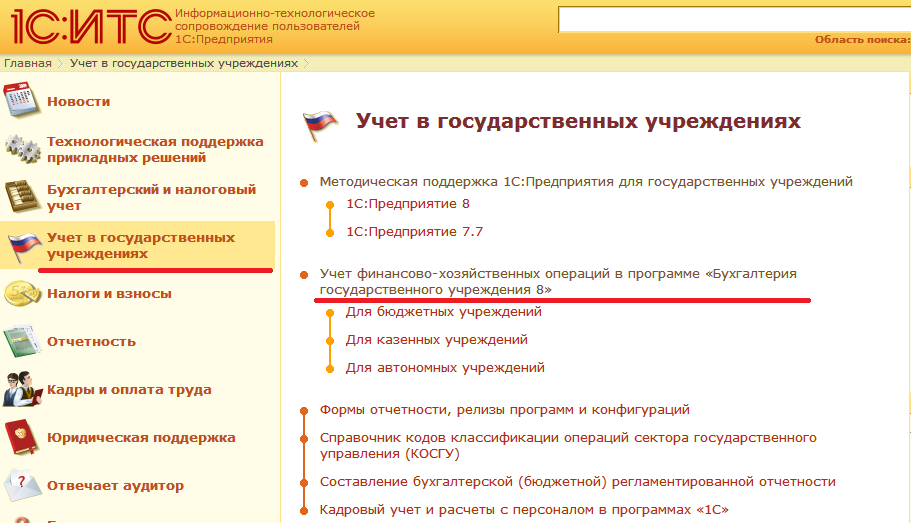Click the 1С:ИТС logo
The image size is (911, 523).
91,27
